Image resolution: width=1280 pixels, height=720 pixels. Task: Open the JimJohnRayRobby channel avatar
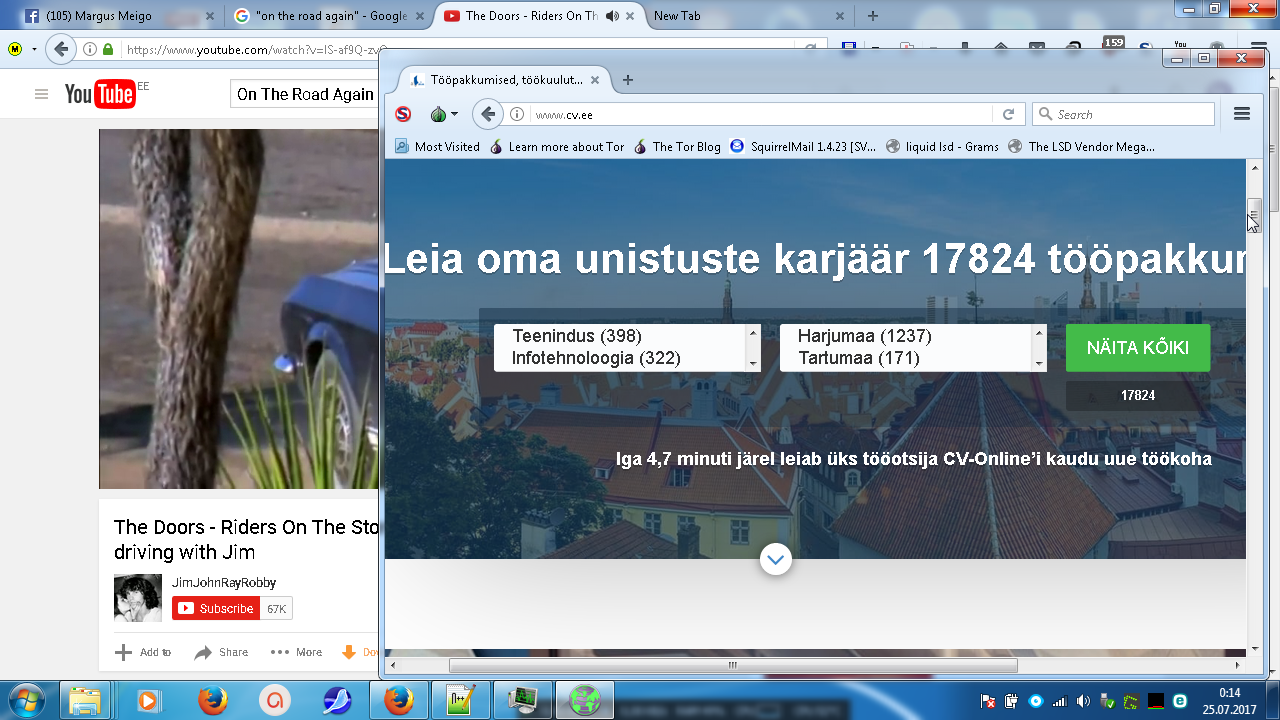tap(138, 599)
